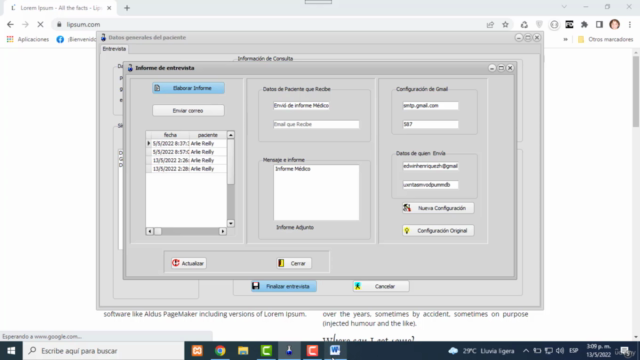Screen dimensions: 640x360
Task: Focus the Email que Recibe field
Action: pyautogui.click(x=316, y=124)
